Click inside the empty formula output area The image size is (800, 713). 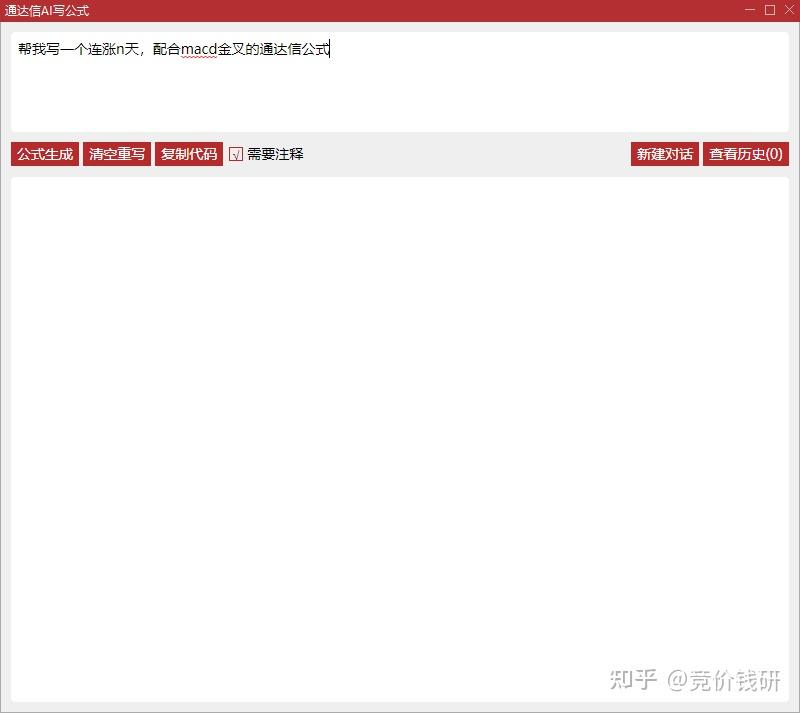point(399,439)
